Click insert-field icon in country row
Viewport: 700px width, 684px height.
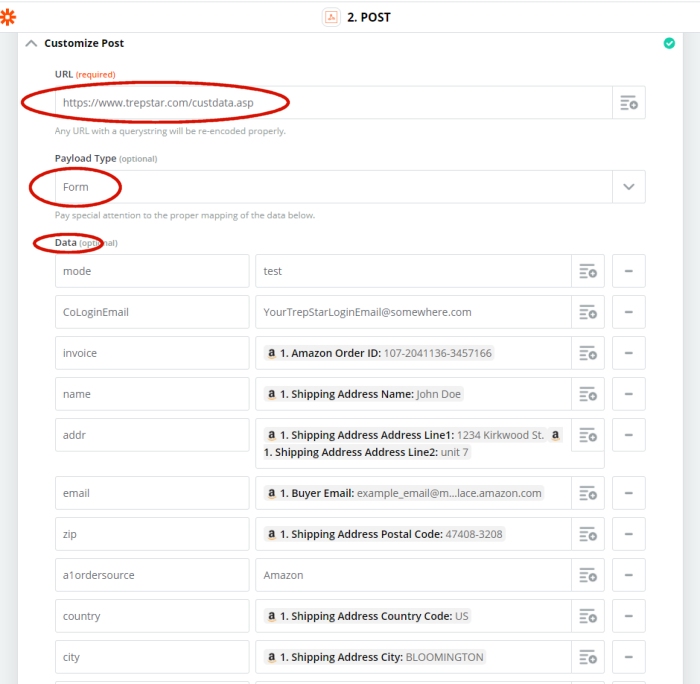[588, 616]
